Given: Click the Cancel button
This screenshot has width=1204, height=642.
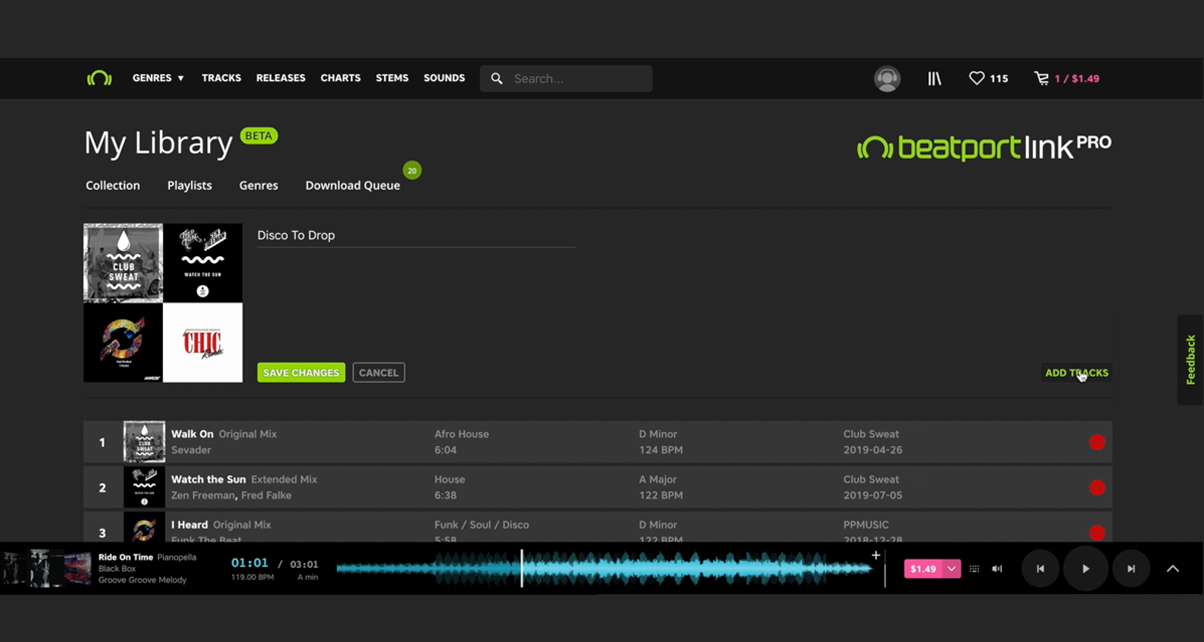Looking at the screenshot, I should click(379, 372).
